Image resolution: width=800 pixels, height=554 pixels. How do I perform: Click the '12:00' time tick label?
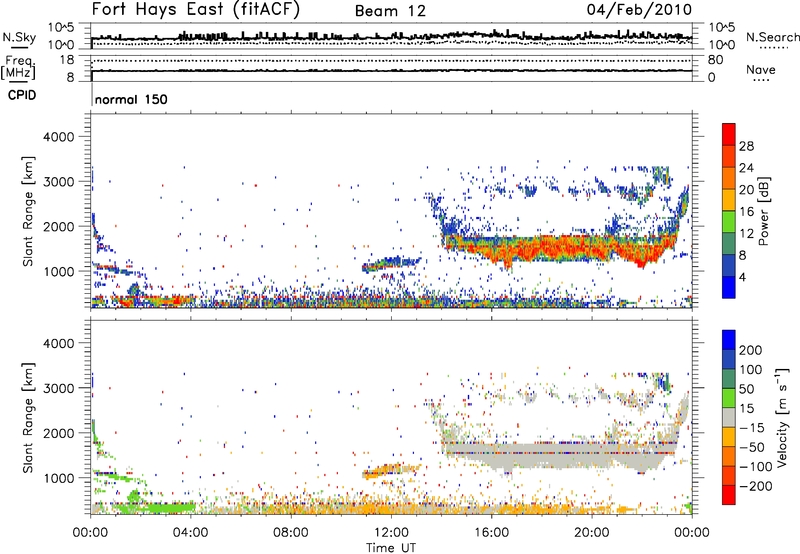pos(391,533)
